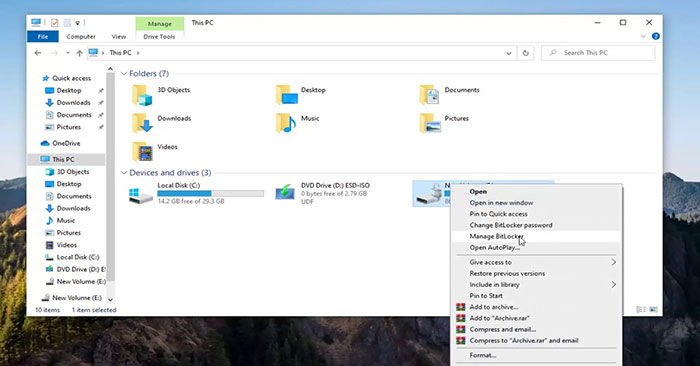Go back using the Back arrow

(x=38, y=53)
